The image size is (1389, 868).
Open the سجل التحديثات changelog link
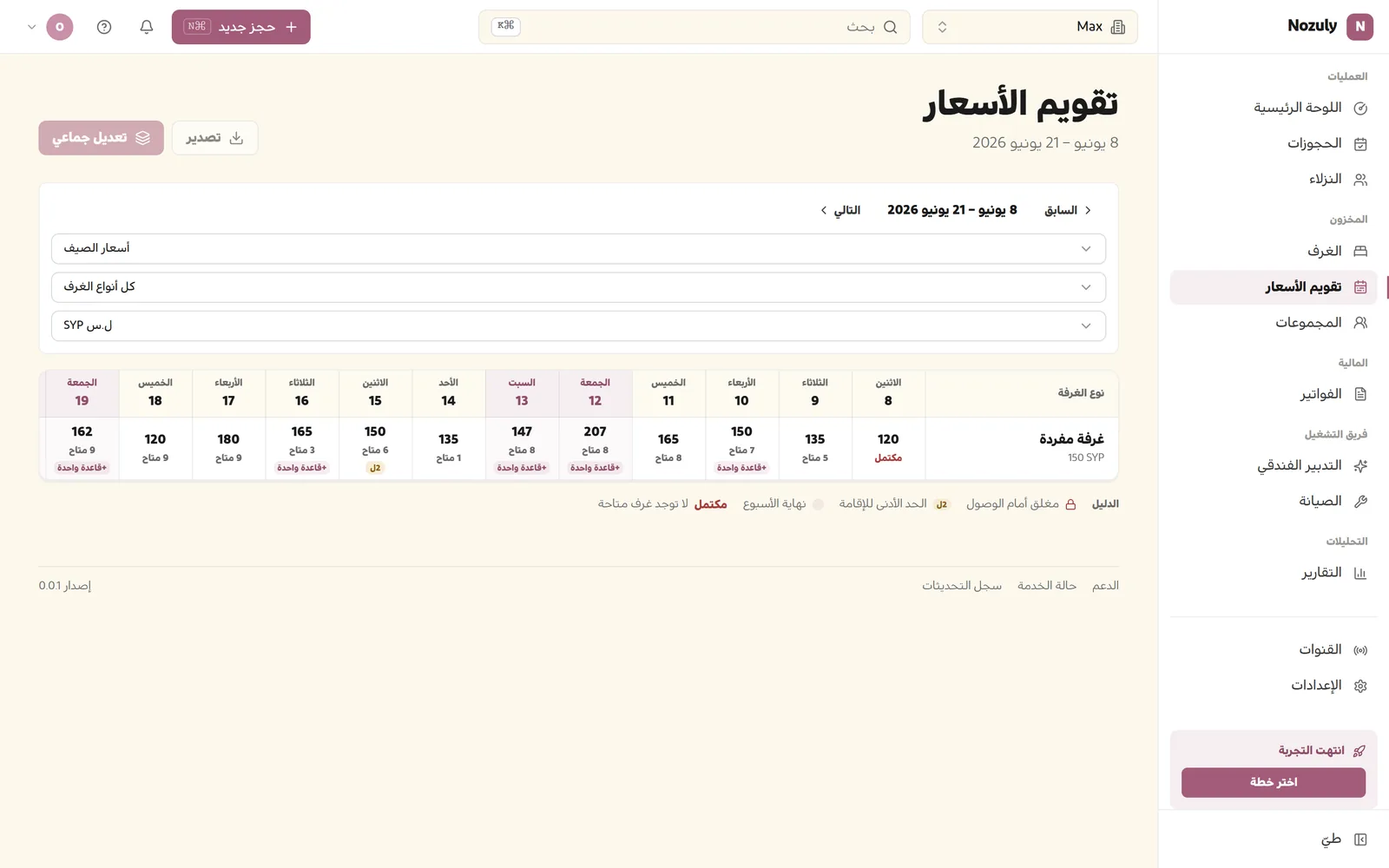(962, 586)
